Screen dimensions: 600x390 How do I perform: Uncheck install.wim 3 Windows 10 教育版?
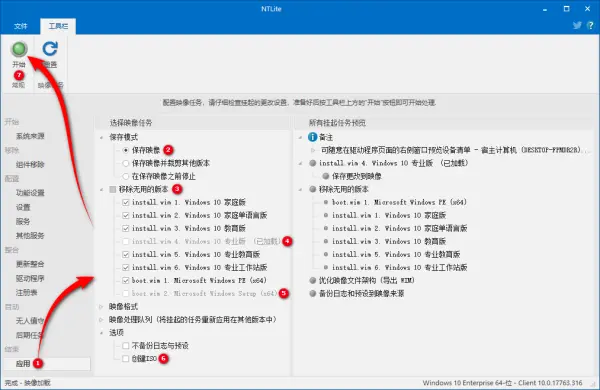[126, 228]
